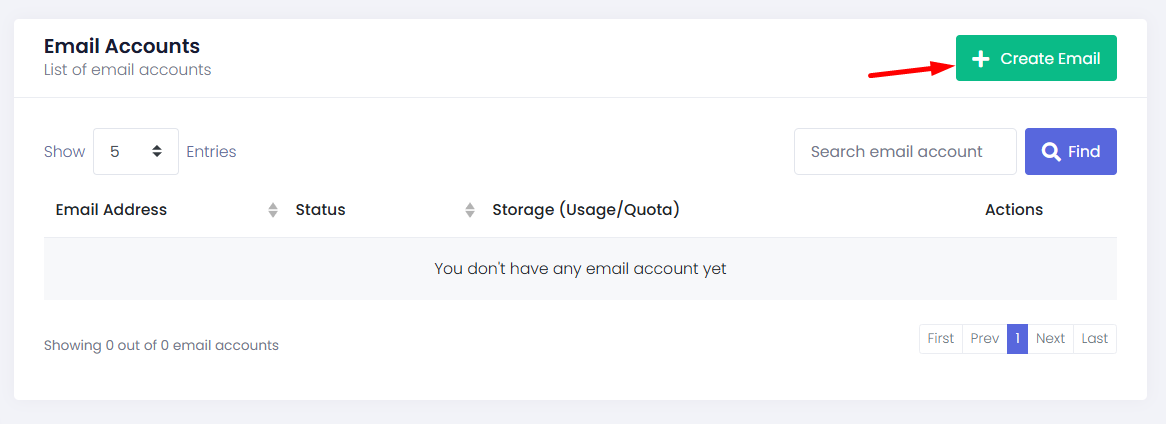The image size is (1166, 424).
Task: Open the Show entries dropdown
Action: [x=135, y=152]
